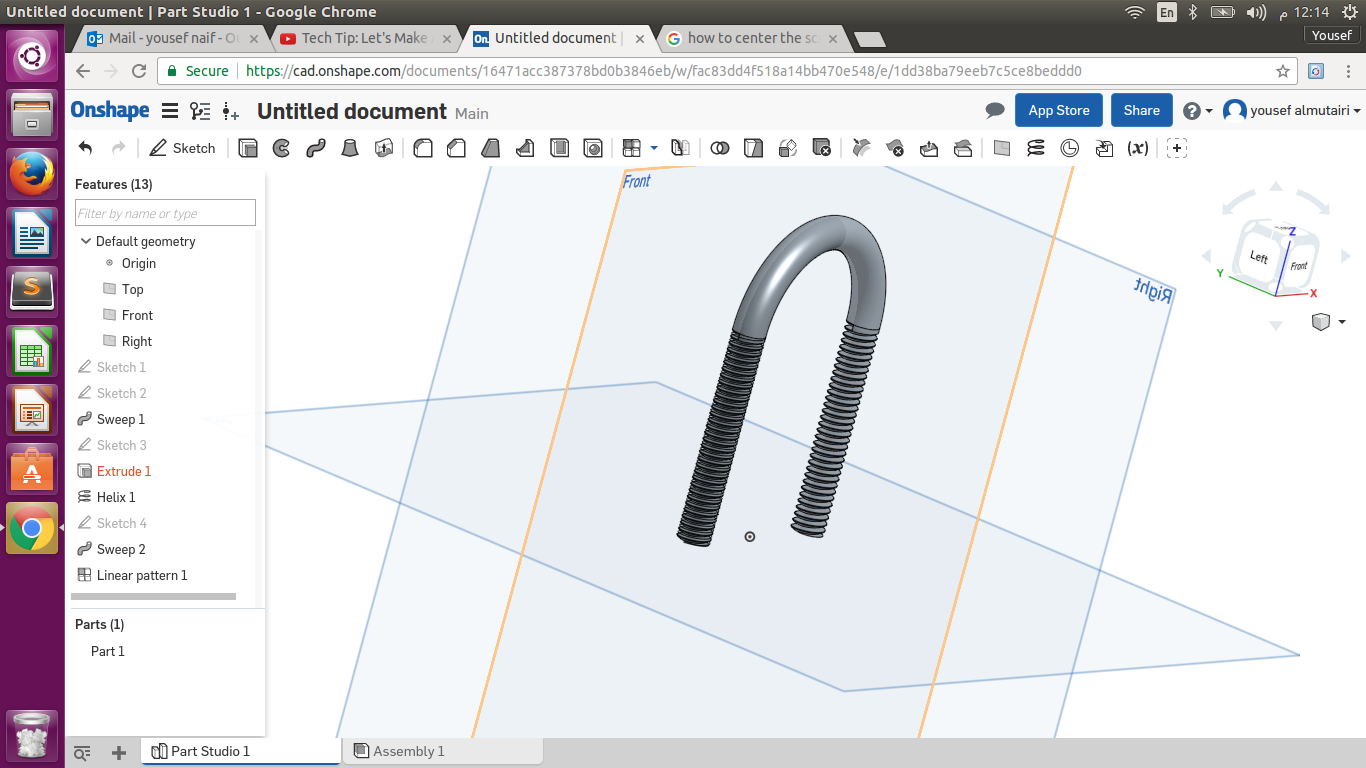1366x768 pixels.
Task: Select the Delete face tool
Action: pyautogui.click(x=895, y=148)
